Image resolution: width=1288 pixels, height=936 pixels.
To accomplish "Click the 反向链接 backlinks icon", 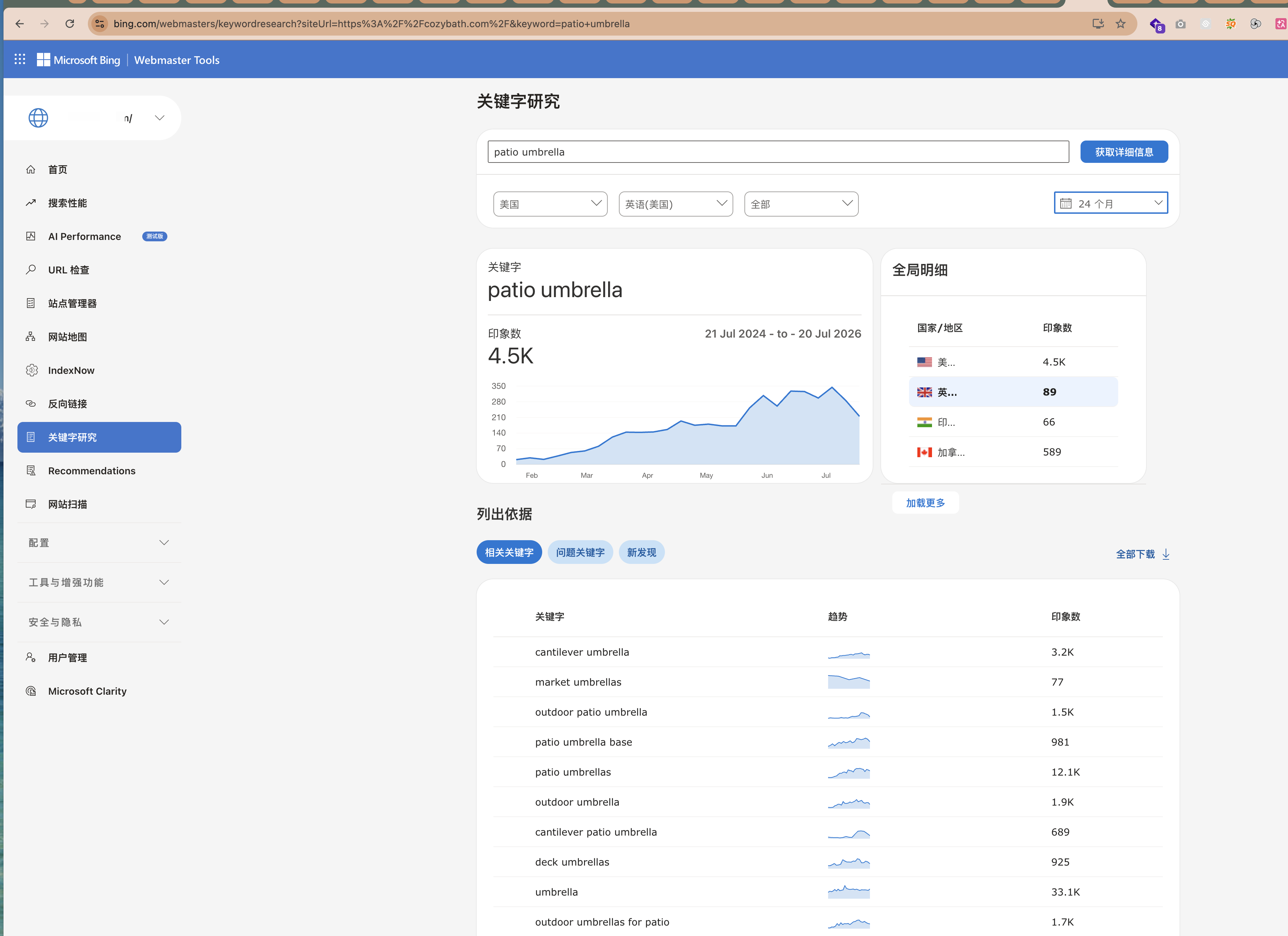I will (x=31, y=404).
